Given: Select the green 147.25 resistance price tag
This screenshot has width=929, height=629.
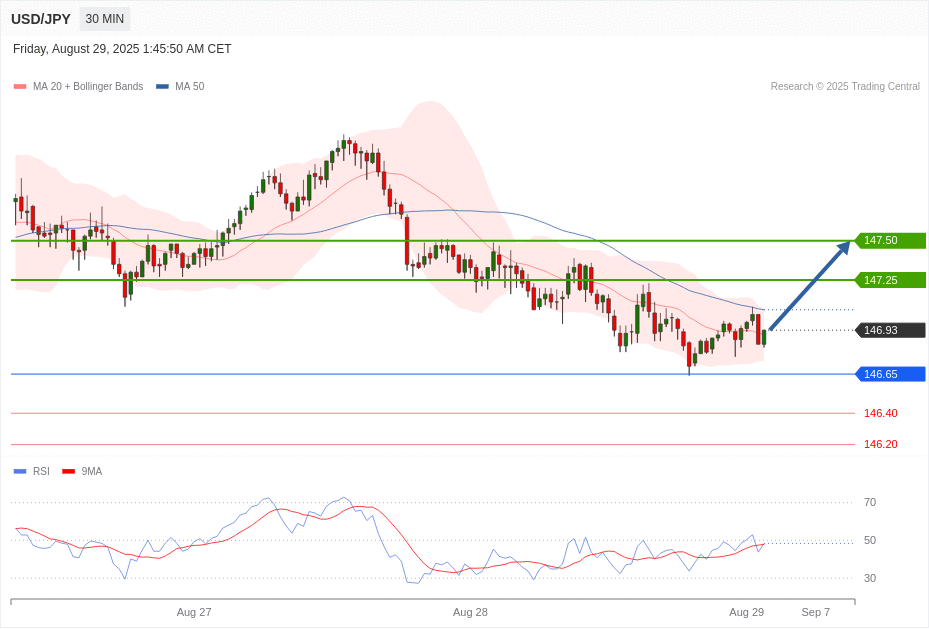Looking at the screenshot, I should pyautogui.click(x=889, y=280).
